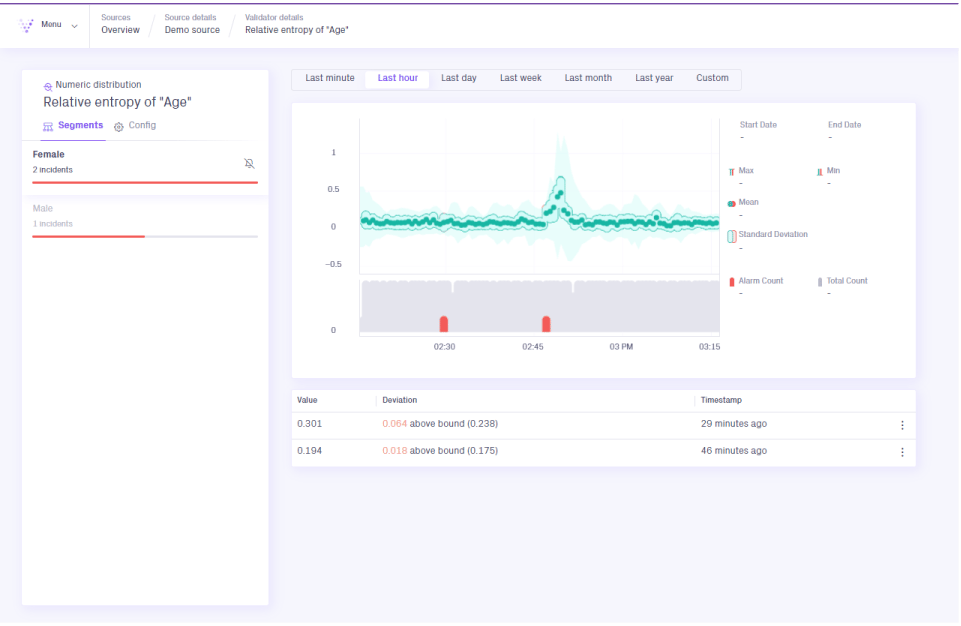Image resolution: width=961 pixels, height=626 pixels.
Task: Click the "2 incidents" text under Female
Action: tap(53, 170)
